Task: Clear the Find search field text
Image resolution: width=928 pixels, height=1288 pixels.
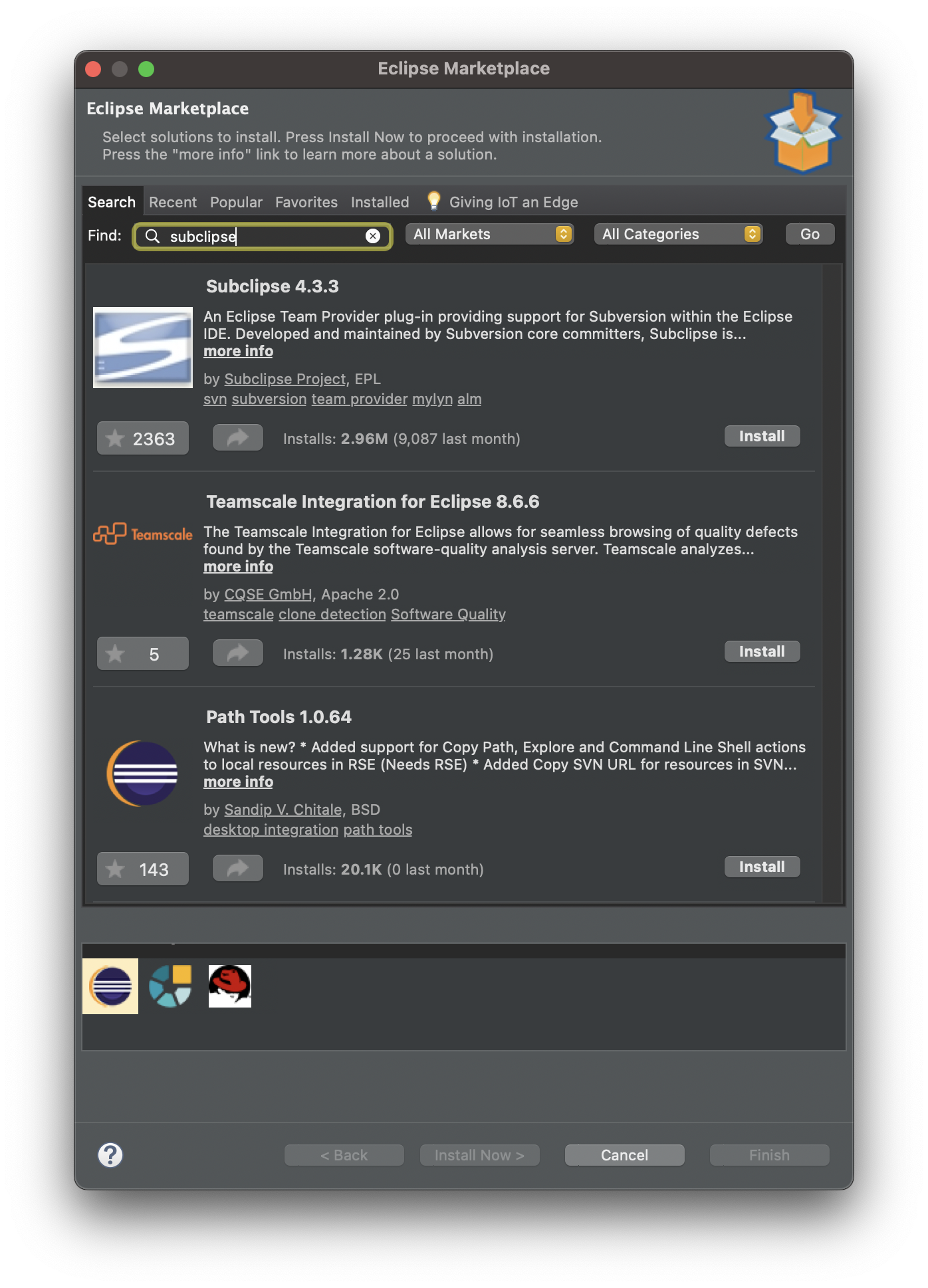Action: coord(373,236)
